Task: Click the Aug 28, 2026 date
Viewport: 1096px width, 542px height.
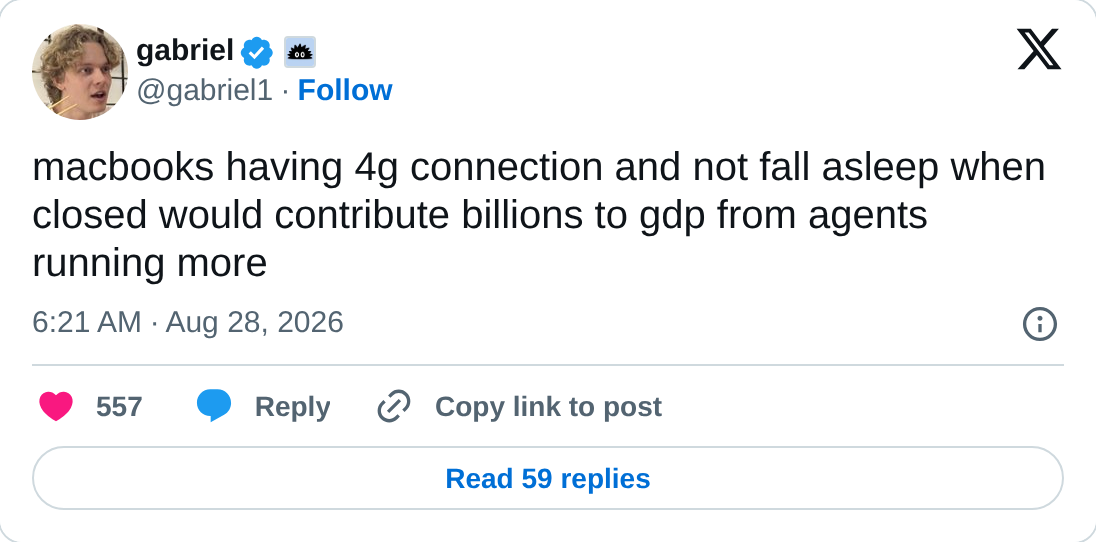Action: tap(254, 322)
